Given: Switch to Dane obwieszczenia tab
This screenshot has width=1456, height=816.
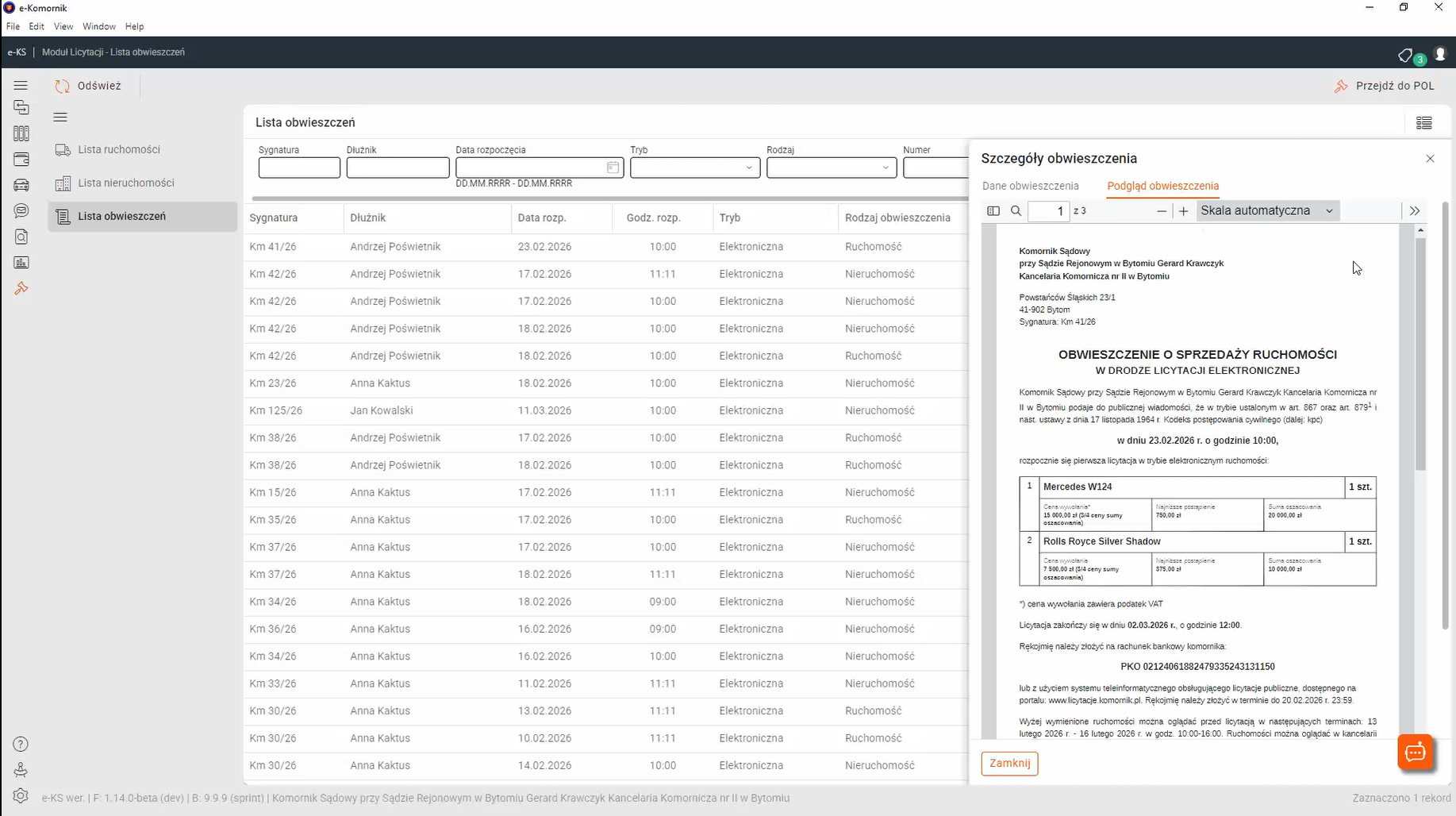Looking at the screenshot, I should click(x=1030, y=186).
